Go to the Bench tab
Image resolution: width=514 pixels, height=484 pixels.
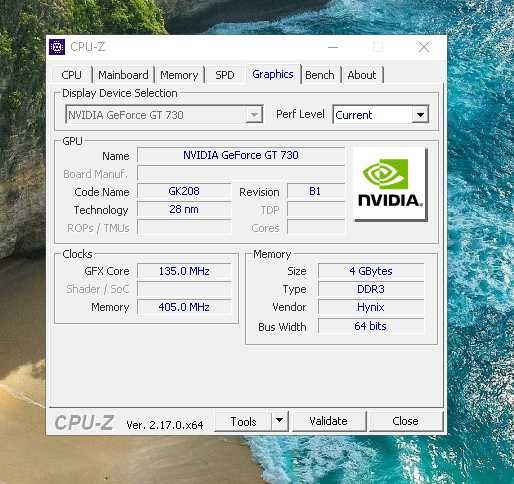point(320,75)
